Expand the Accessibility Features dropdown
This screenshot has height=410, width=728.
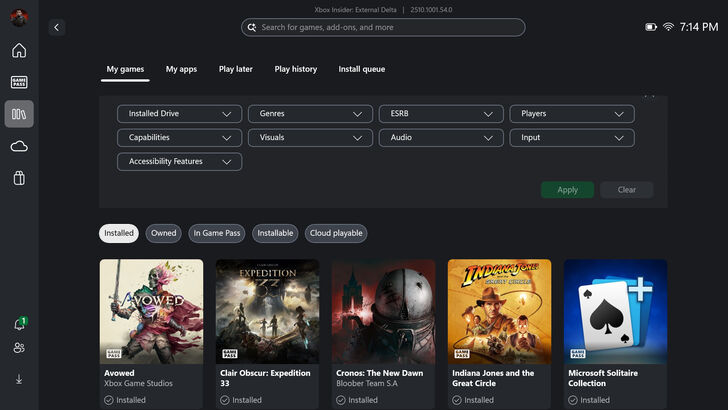(179, 162)
